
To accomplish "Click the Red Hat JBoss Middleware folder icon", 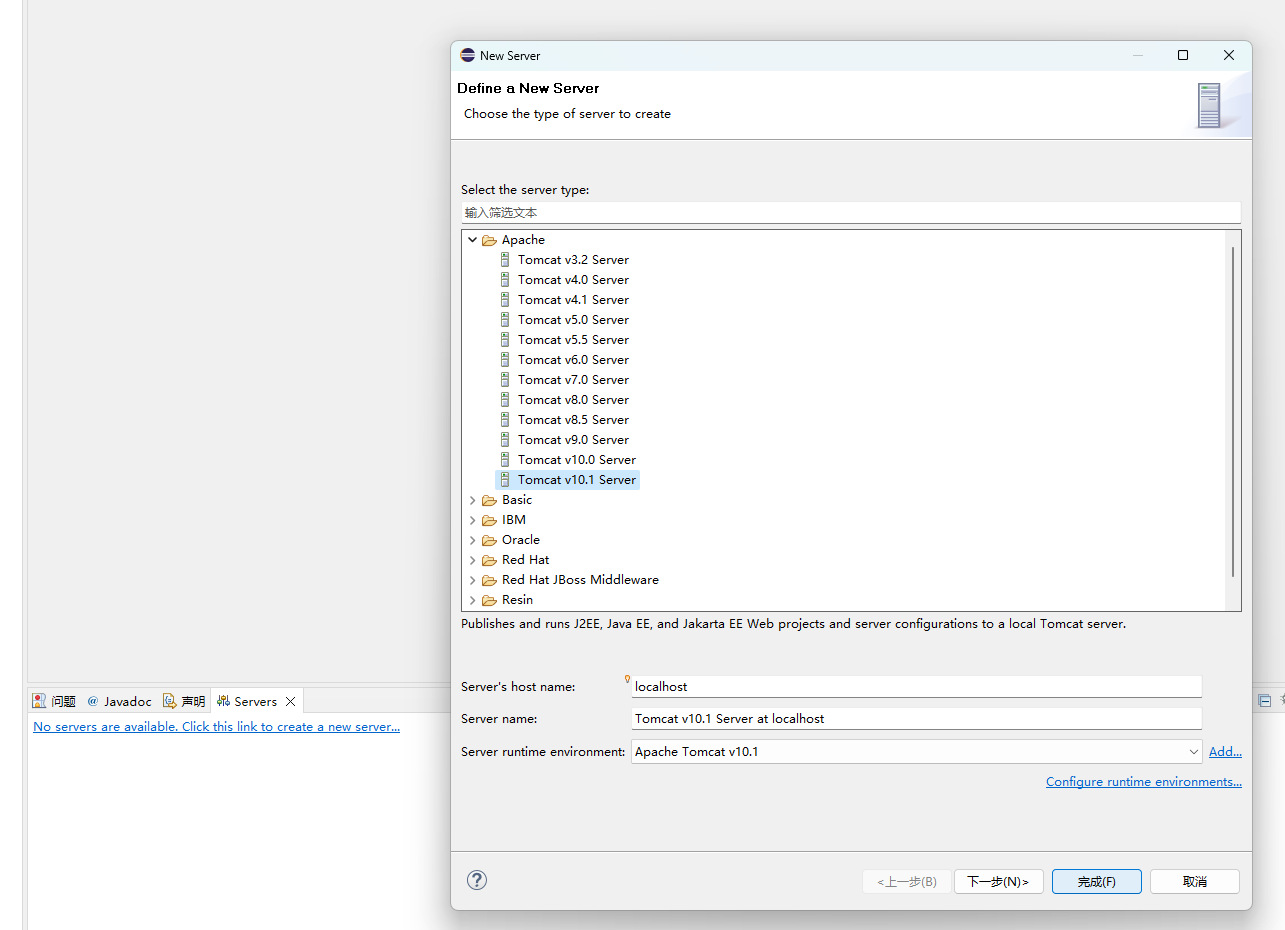I will click(x=489, y=580).
